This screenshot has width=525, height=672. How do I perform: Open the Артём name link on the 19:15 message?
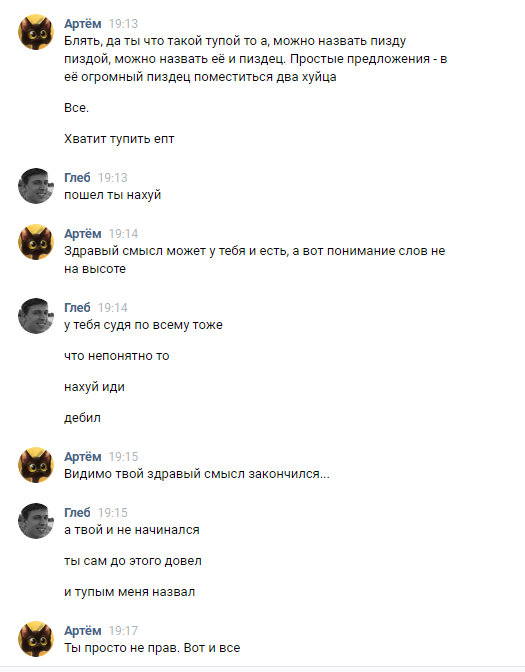click(83, 456)
